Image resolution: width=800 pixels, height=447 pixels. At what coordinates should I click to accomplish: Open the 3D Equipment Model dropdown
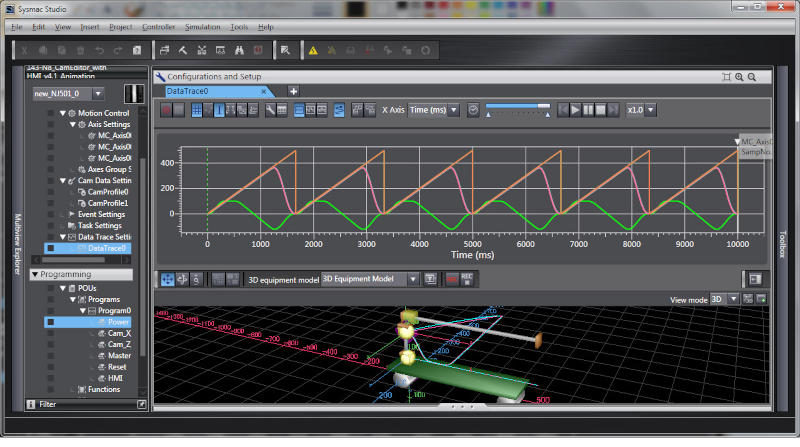(413, 279)
